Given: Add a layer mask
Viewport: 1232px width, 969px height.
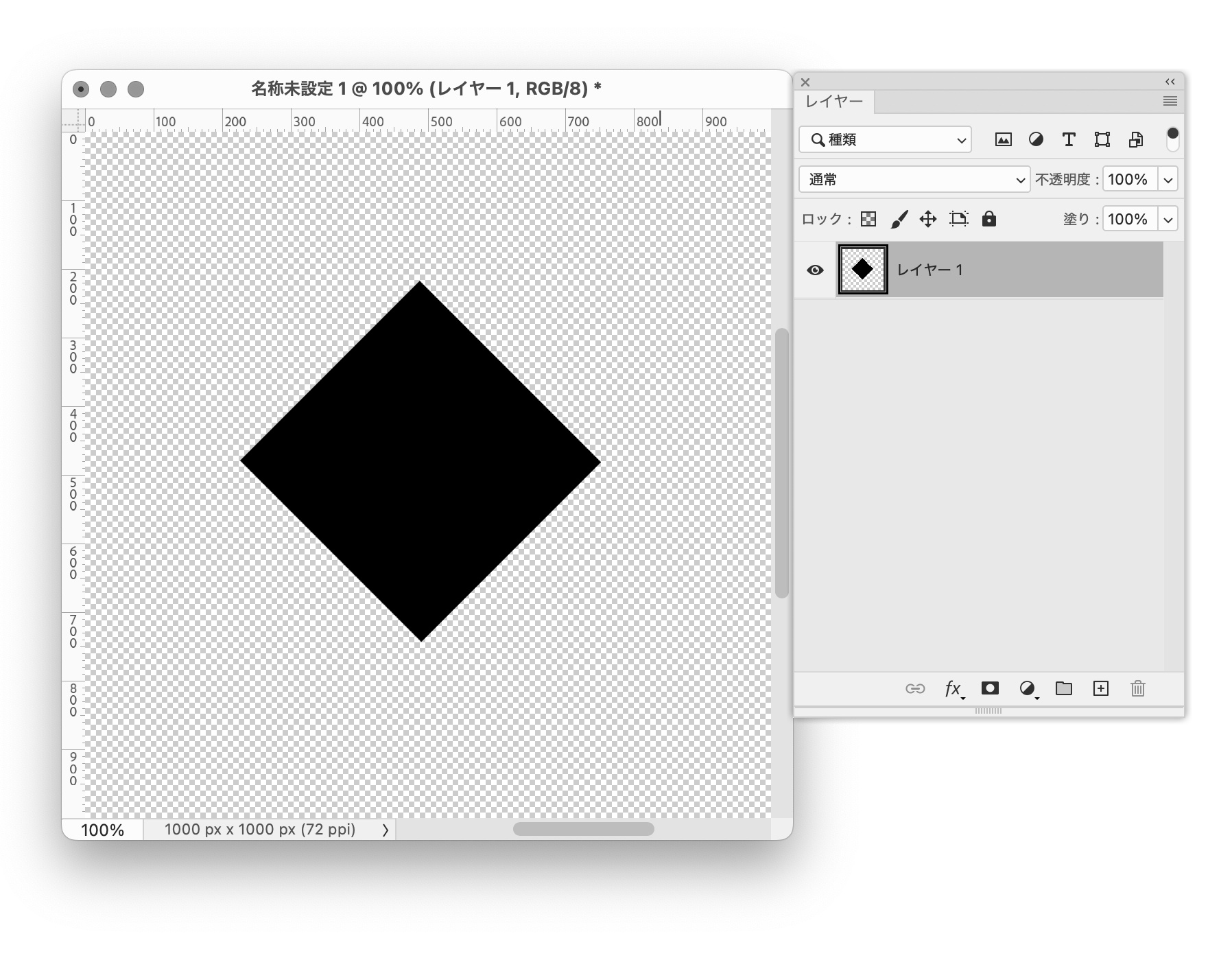Looking at the screenshot, I should [990, 688].
